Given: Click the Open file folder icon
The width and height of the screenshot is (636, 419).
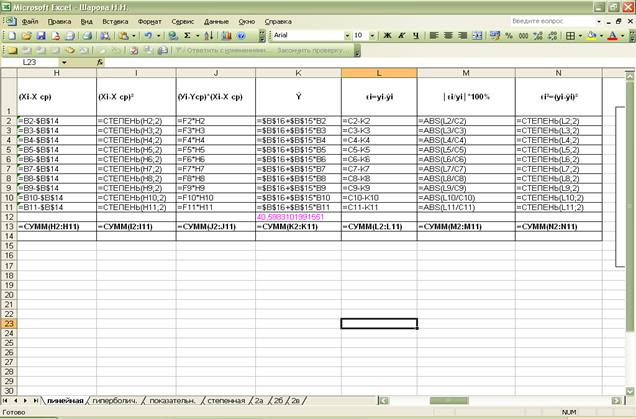Looking at the screenshot, I should [x=26, y=36].
